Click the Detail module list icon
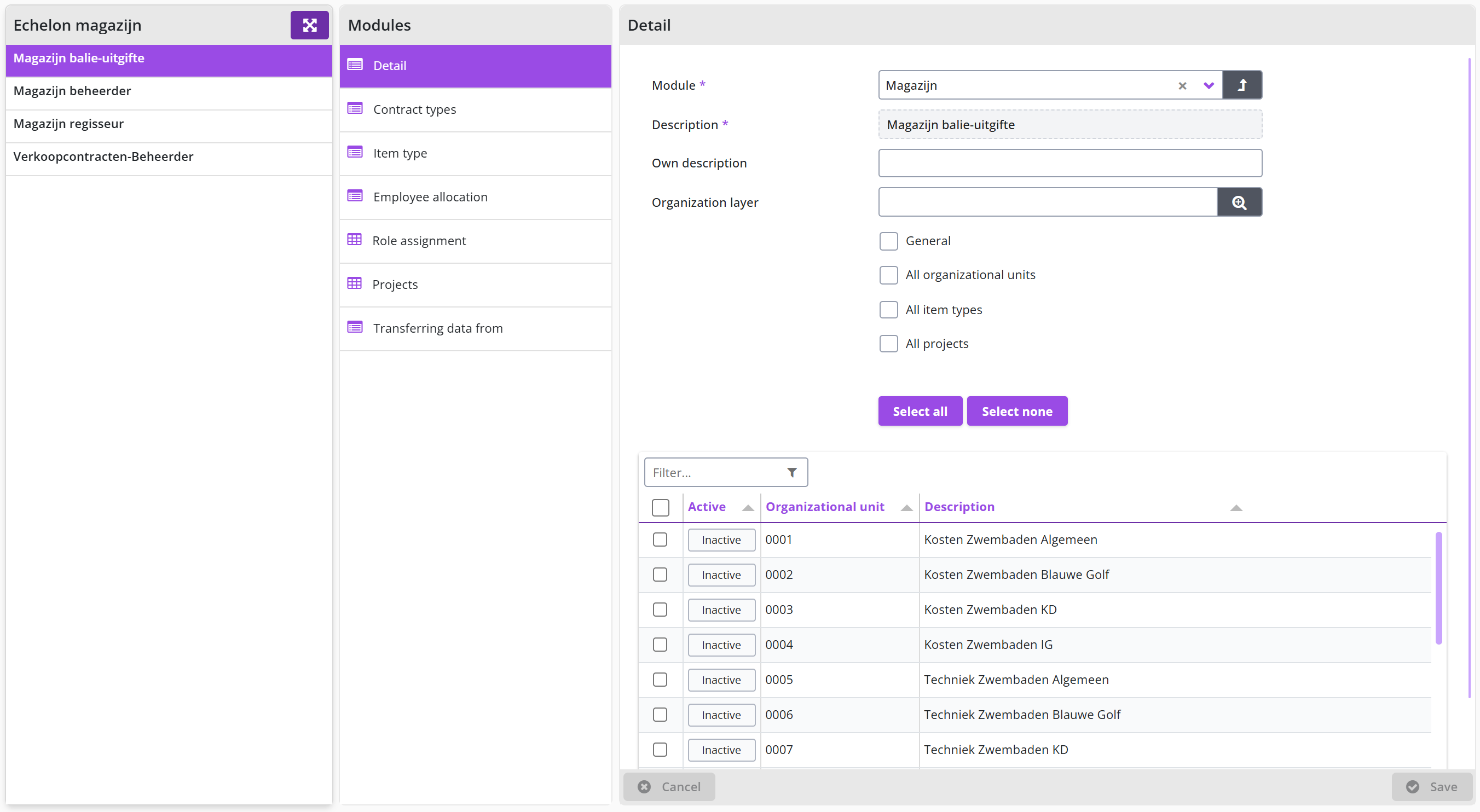Screen dimensions: 1480x812 [x=355, y=65]
